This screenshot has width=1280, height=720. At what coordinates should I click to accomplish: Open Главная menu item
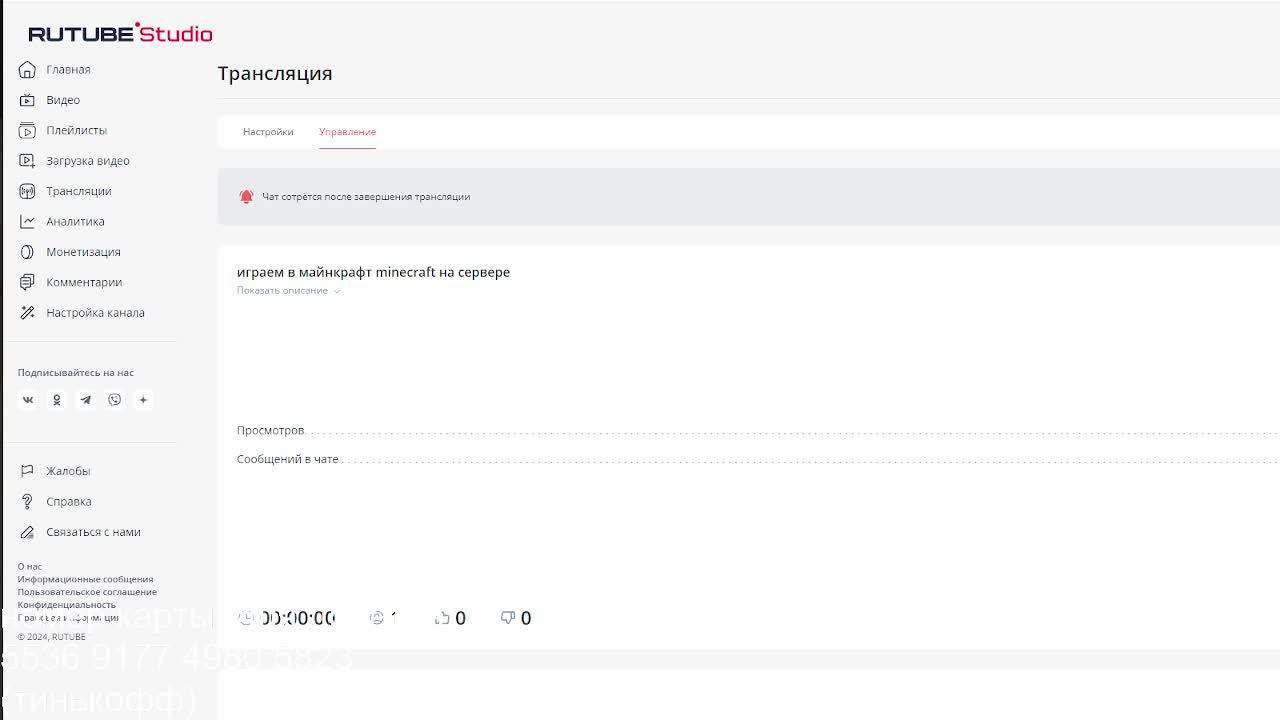68,70
